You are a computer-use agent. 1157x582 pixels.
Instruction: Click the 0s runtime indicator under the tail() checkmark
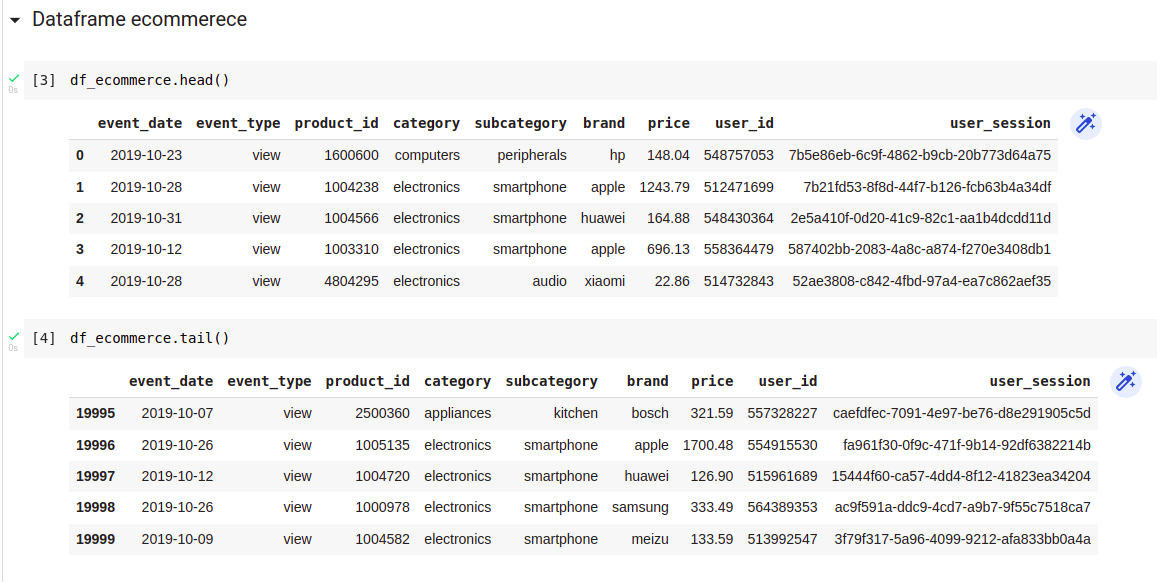point(12,347)
